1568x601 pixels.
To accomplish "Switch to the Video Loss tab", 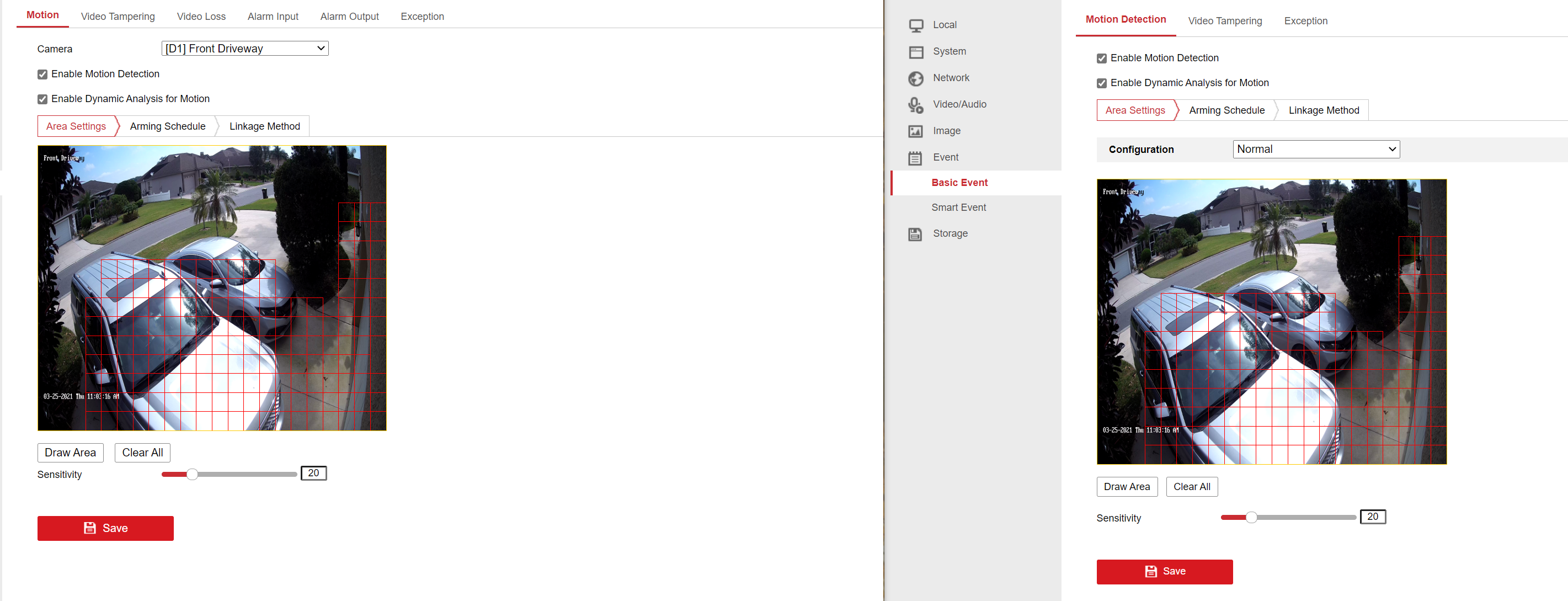I will pos(201,17).
